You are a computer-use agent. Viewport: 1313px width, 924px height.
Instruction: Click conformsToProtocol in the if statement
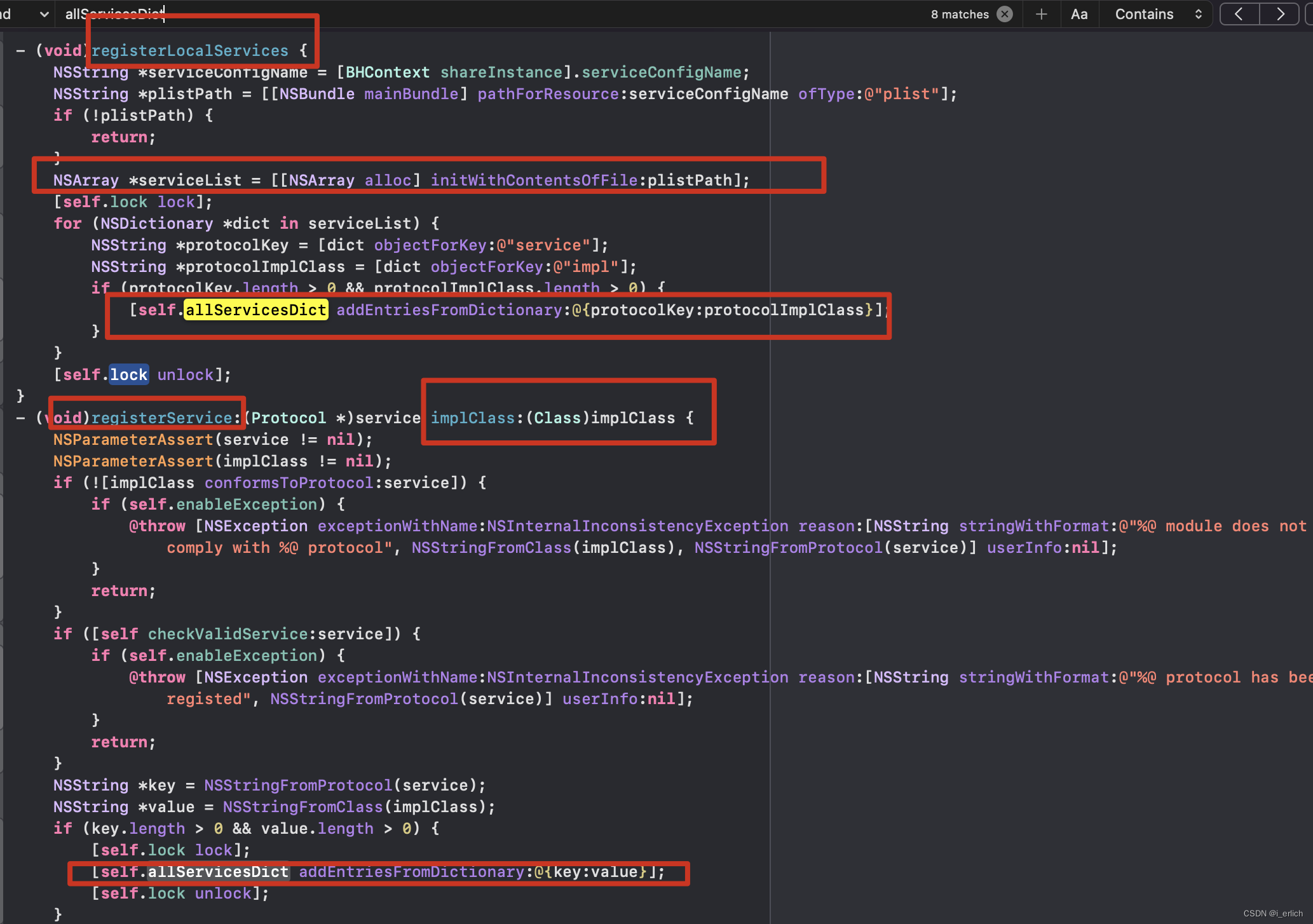289,483
